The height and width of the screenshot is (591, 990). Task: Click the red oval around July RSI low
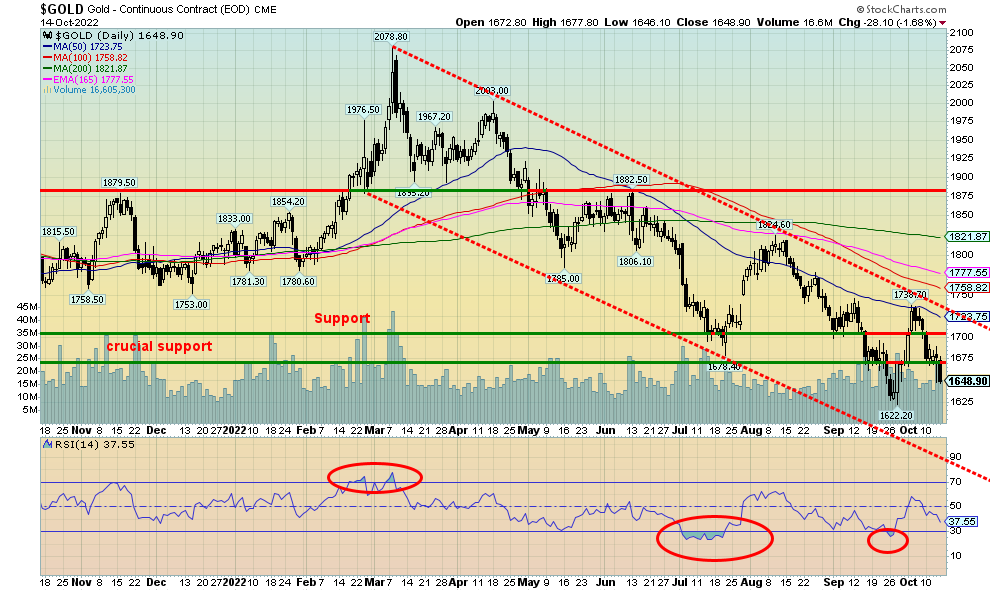click(x=714, y=537)
